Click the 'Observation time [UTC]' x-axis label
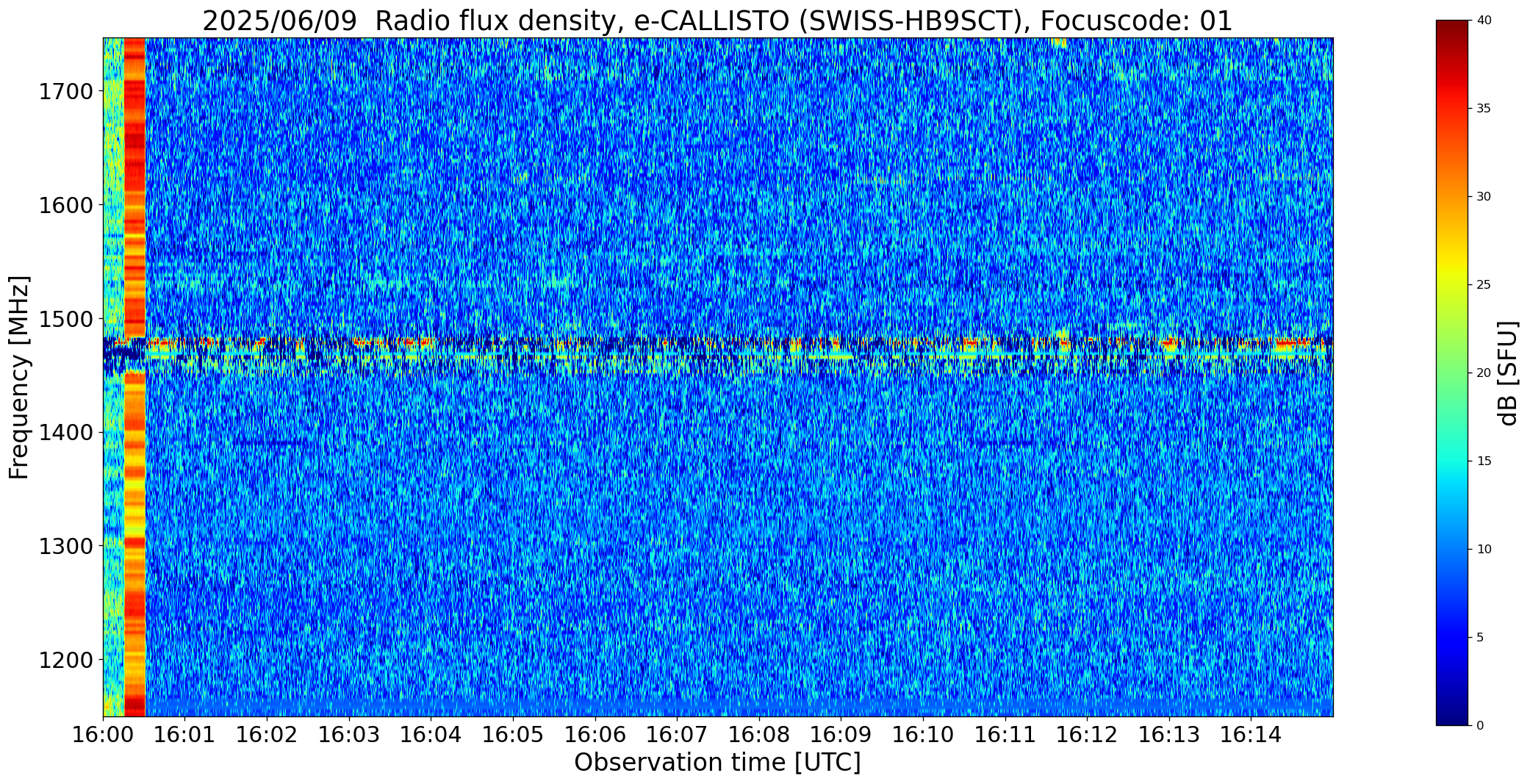 [x=717, y=763]
